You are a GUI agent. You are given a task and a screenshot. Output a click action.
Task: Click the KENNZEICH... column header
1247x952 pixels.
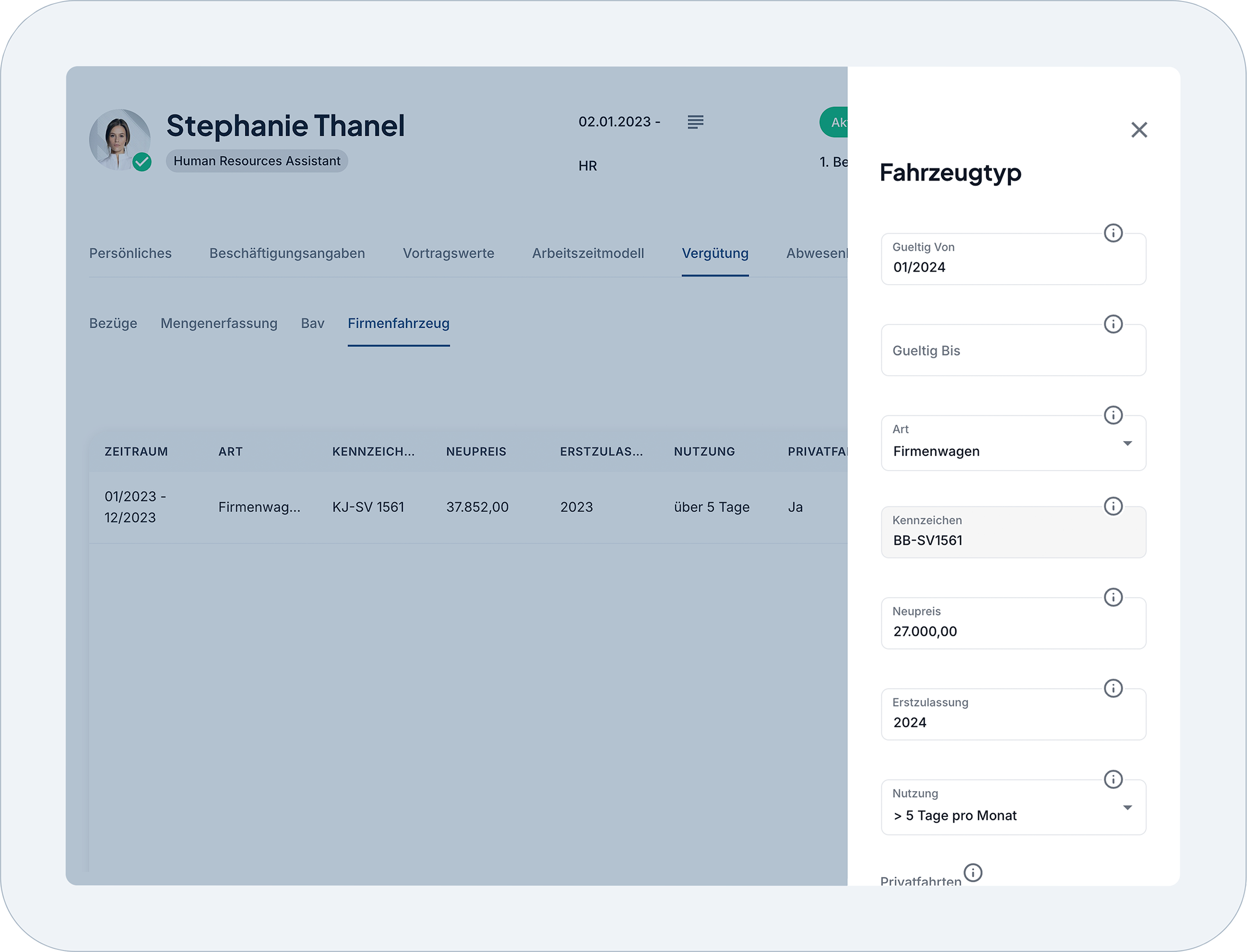tap(374, 451)
